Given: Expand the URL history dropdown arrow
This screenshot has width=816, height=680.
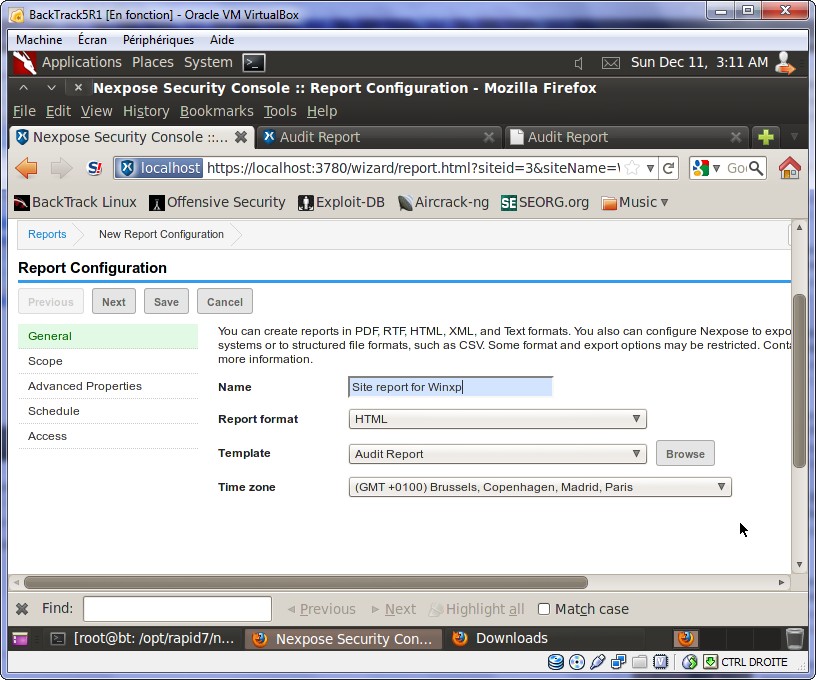Looking at the screenshot, I should pos(650,168).
